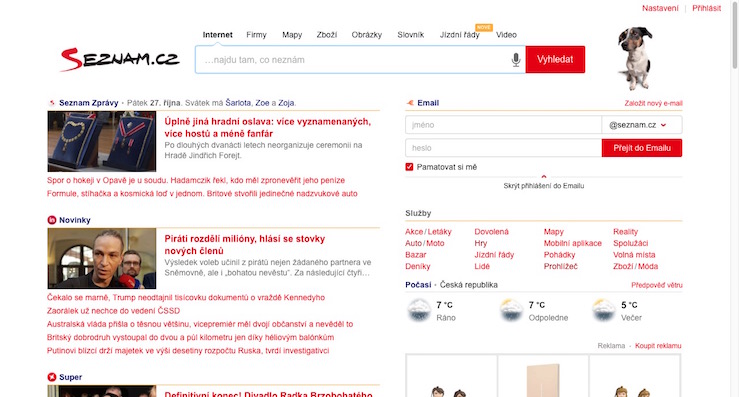Click the morning weather cloud icon

pos(419,311)
